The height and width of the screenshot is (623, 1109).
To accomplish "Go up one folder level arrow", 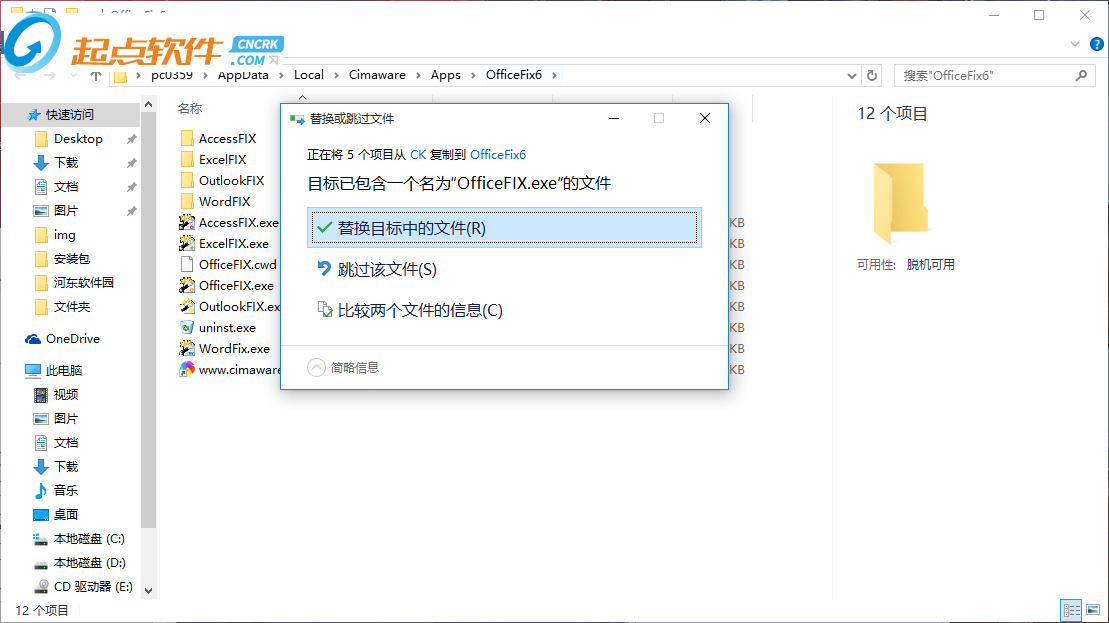I will point(96,75).
